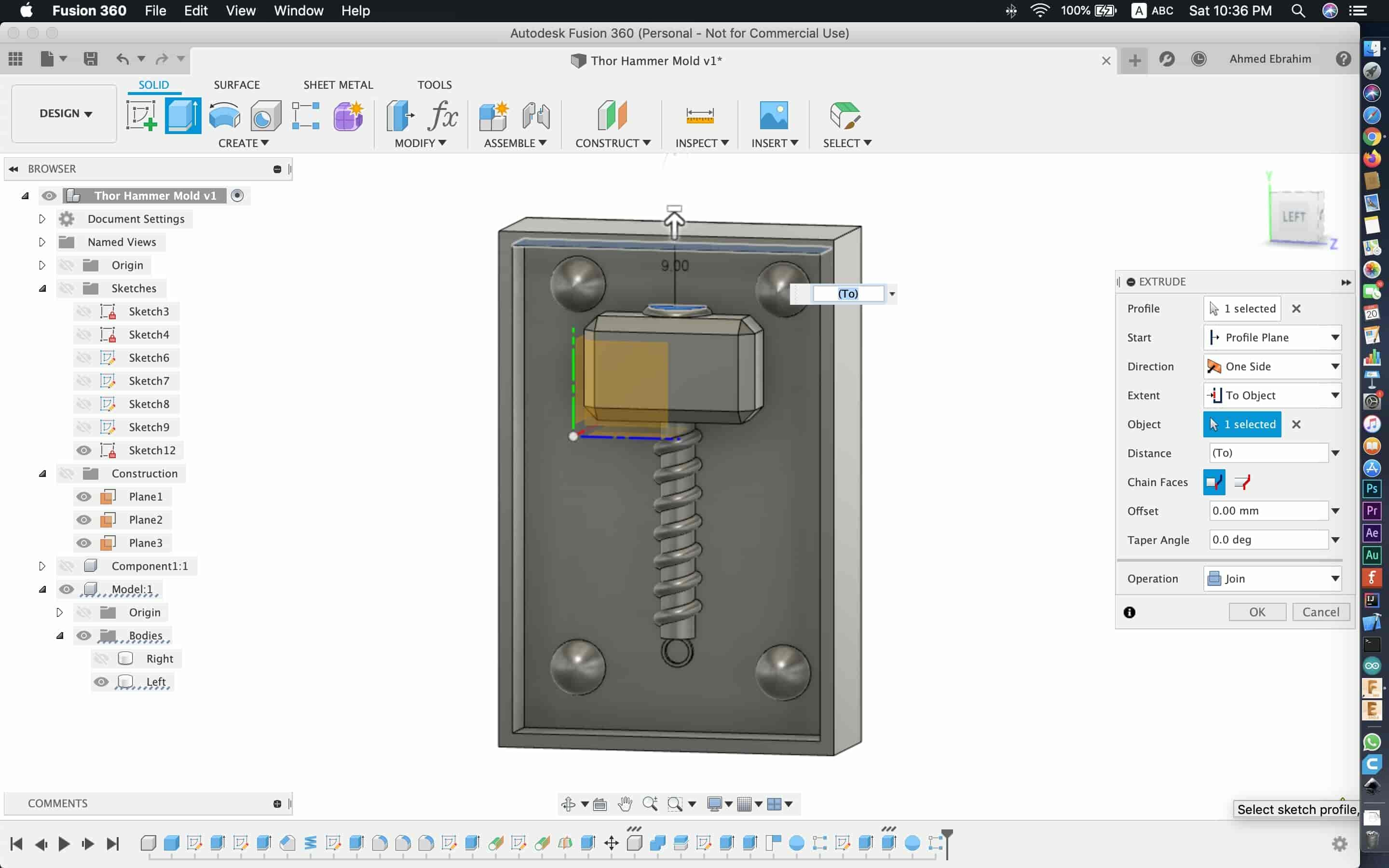Open timeline settings gear
The image size is (1389, 868).
pos(1339,843)
